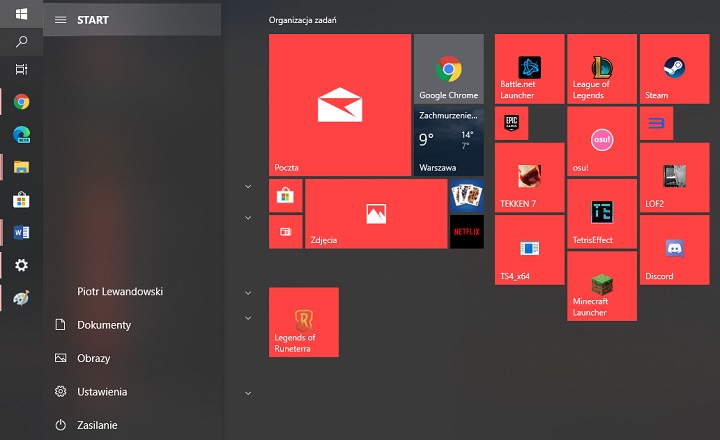Open Dokumenty from Start menu
The image size is (720, 440).
[104, 325]
